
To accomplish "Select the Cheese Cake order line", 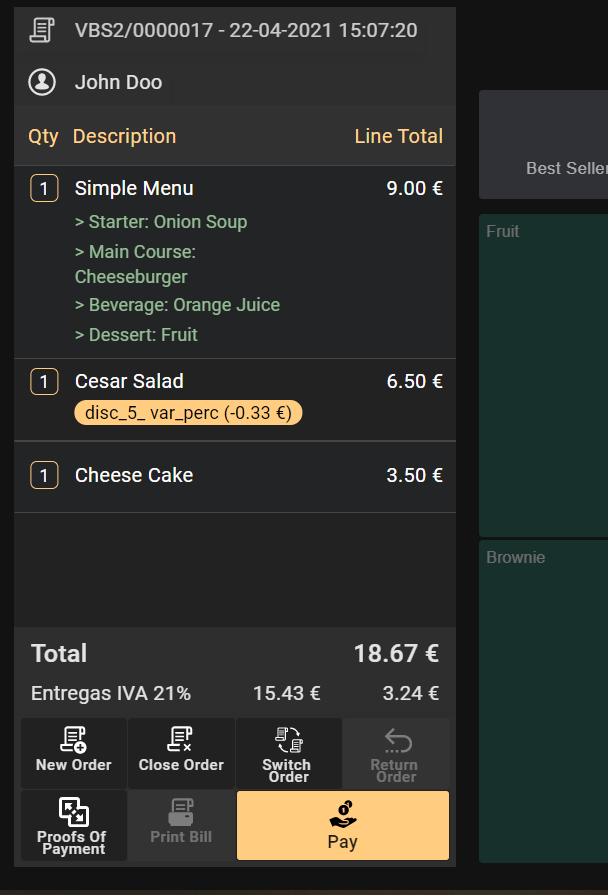I will 134,475.
